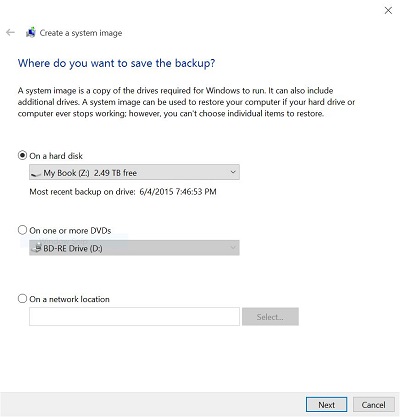Click the Next button
Screen dimensions: 400x417
click(326, 405)
